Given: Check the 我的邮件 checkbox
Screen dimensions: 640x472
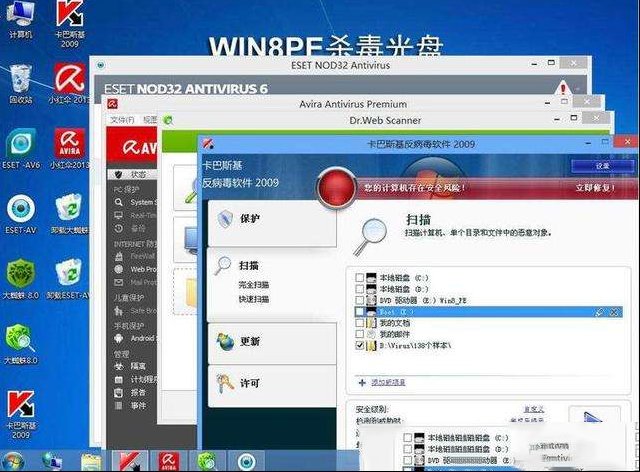Looking at the screenshot, I should pos(359,334).
